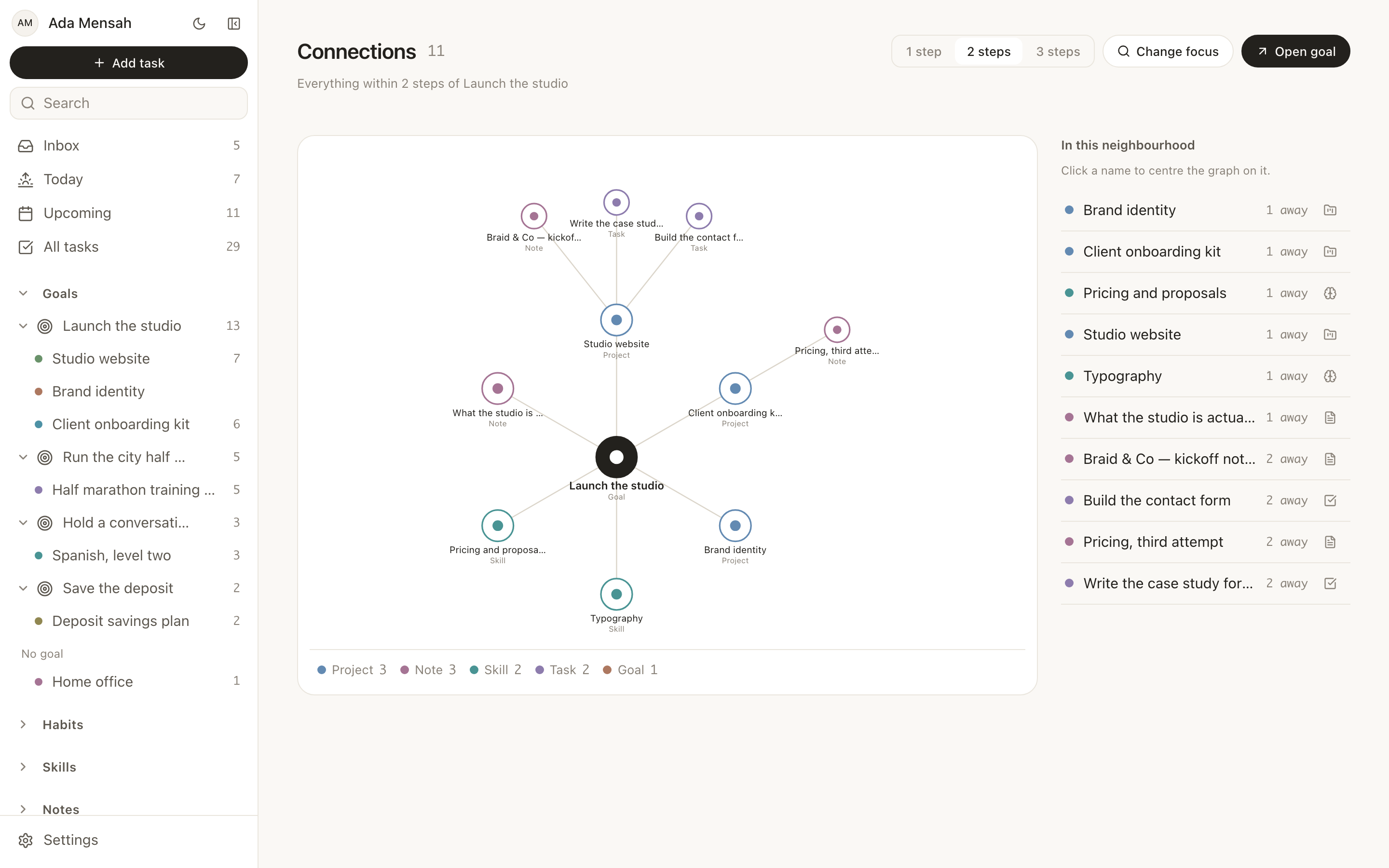Collapse the Hold a conversati... goal chevron
The width and height of the screenshot is (1389, 868).
pos(23,523)
